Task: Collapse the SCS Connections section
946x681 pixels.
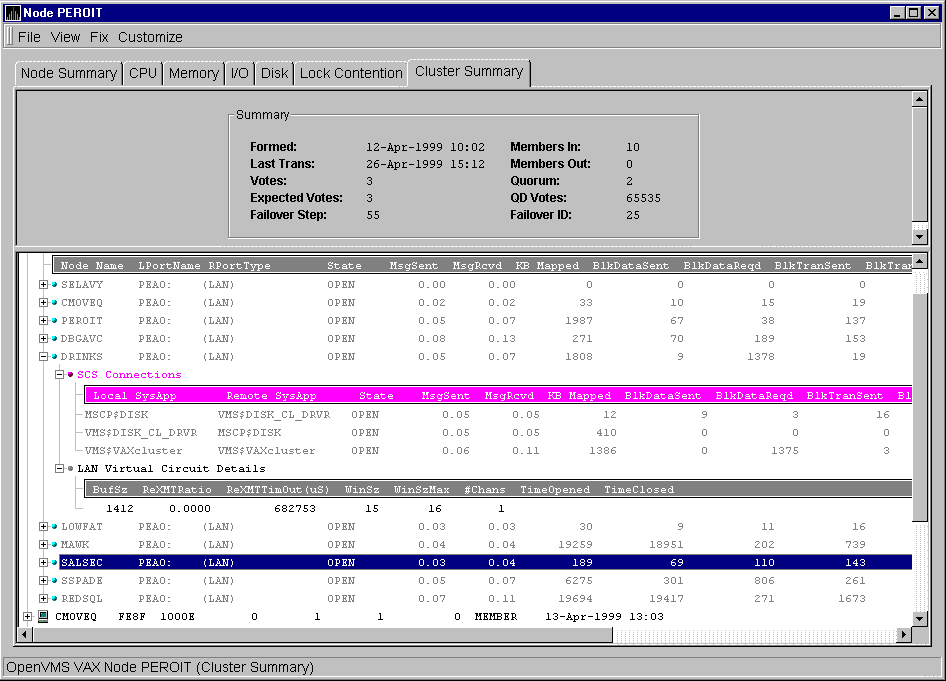Action: coord(59,375)
